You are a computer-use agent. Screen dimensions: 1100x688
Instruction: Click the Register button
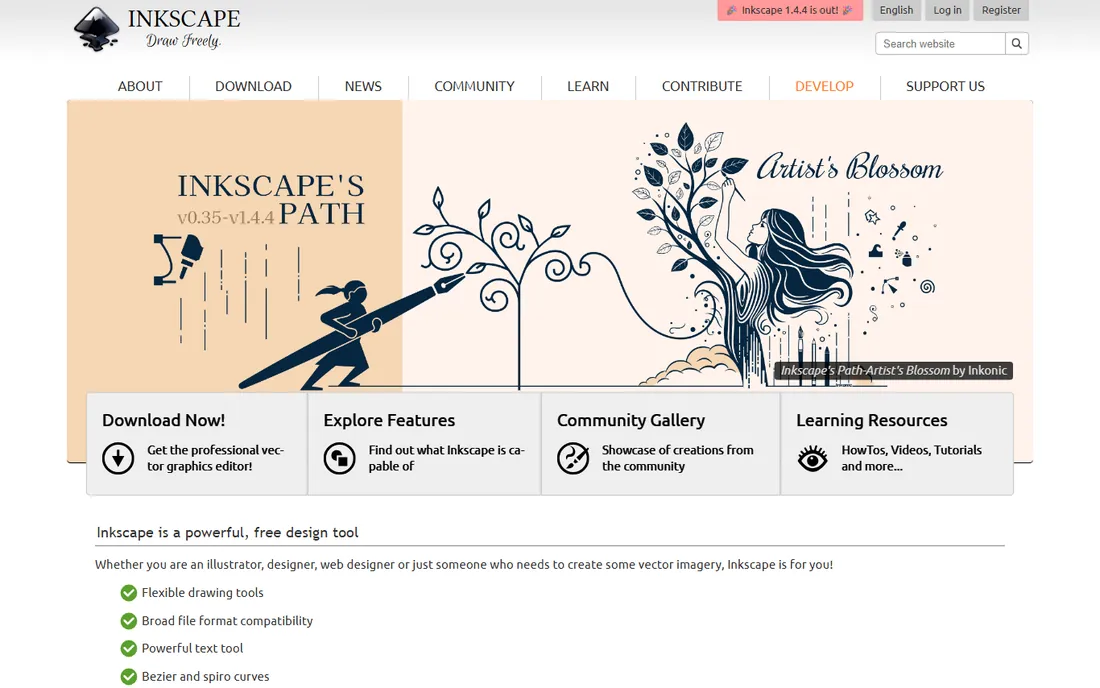1001,11
